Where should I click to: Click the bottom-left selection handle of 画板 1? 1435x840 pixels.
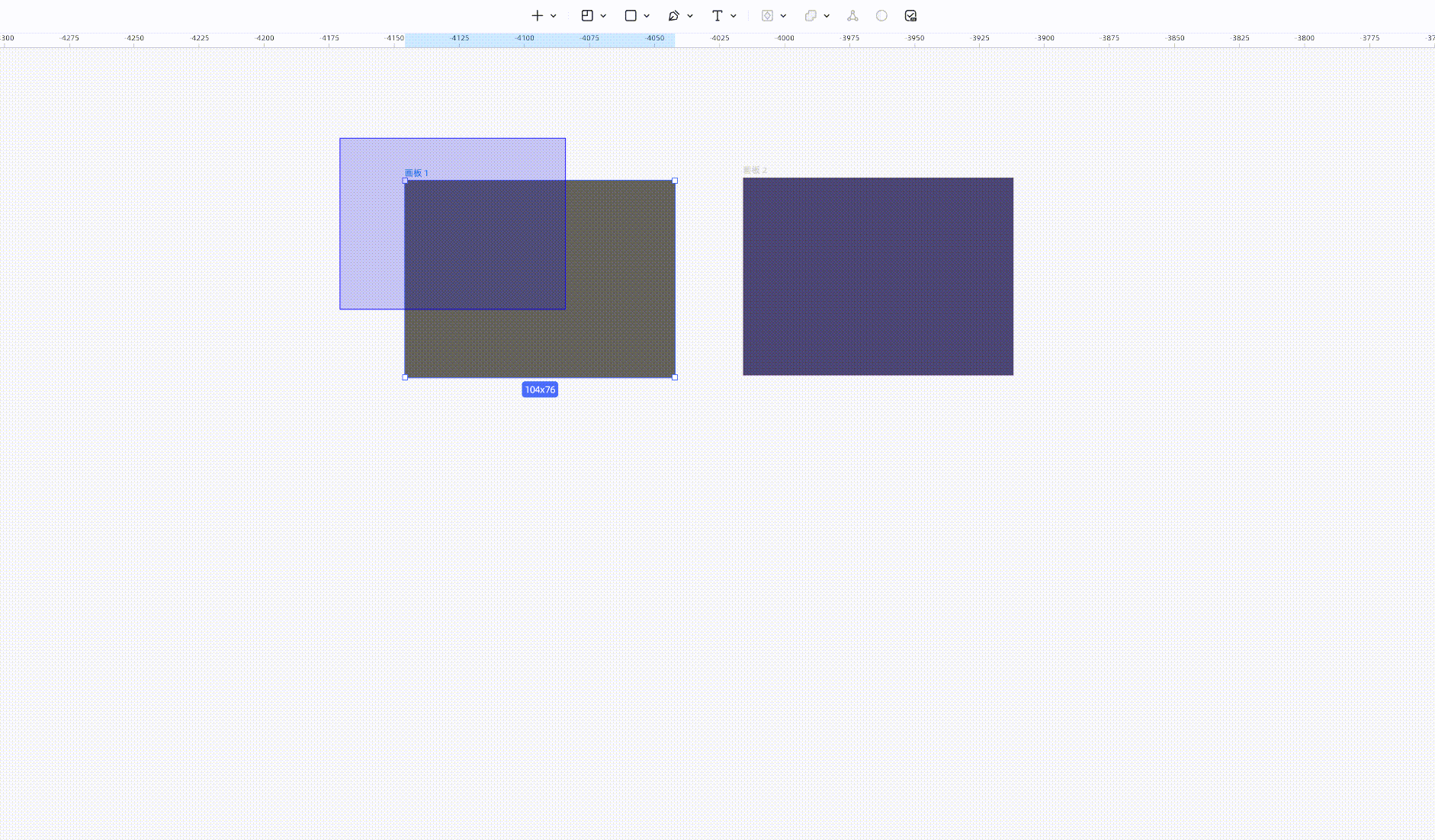(x=405, y=377)
